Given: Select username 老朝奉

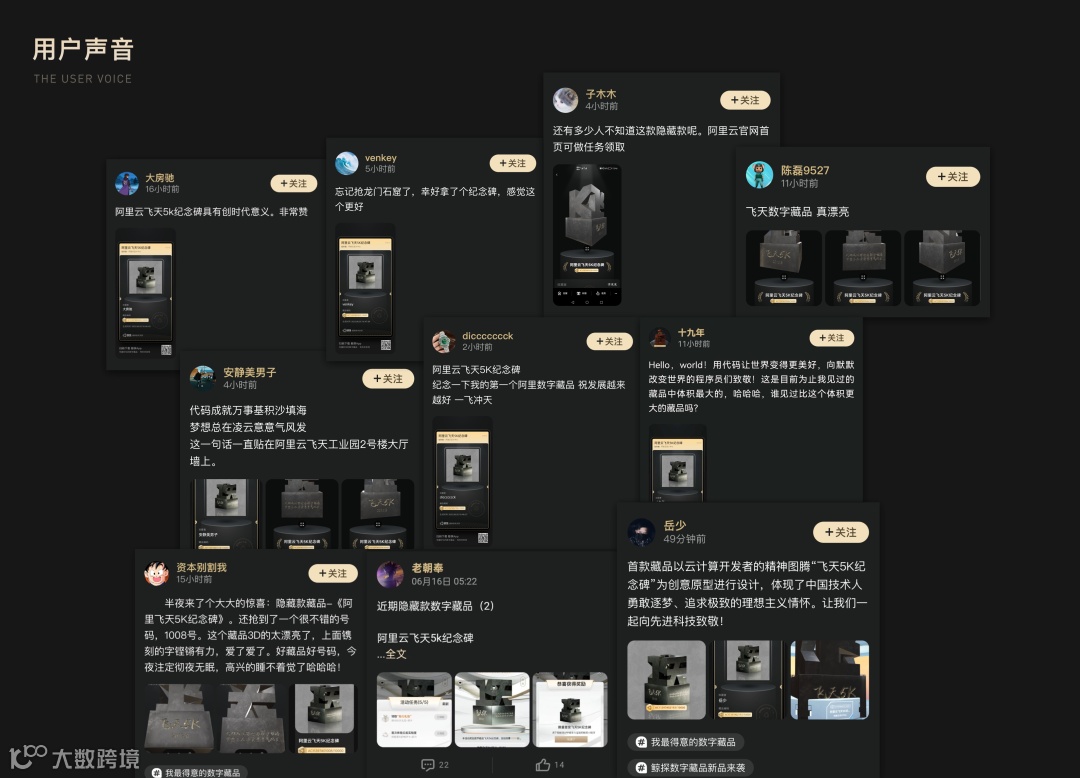Looking at the screenshot, I should coord(427,568).
